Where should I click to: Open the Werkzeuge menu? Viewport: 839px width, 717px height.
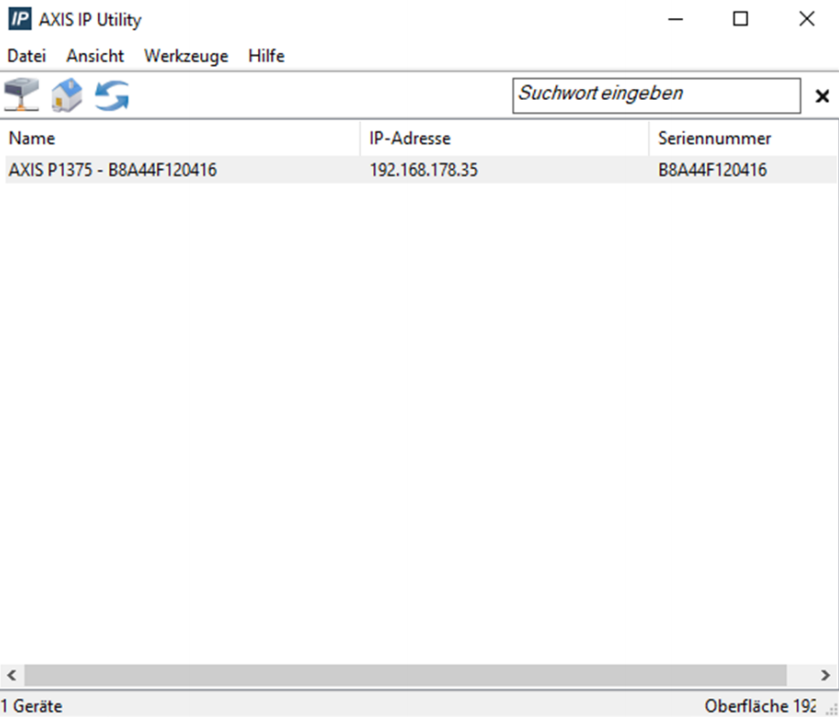(x=186, y=56)
